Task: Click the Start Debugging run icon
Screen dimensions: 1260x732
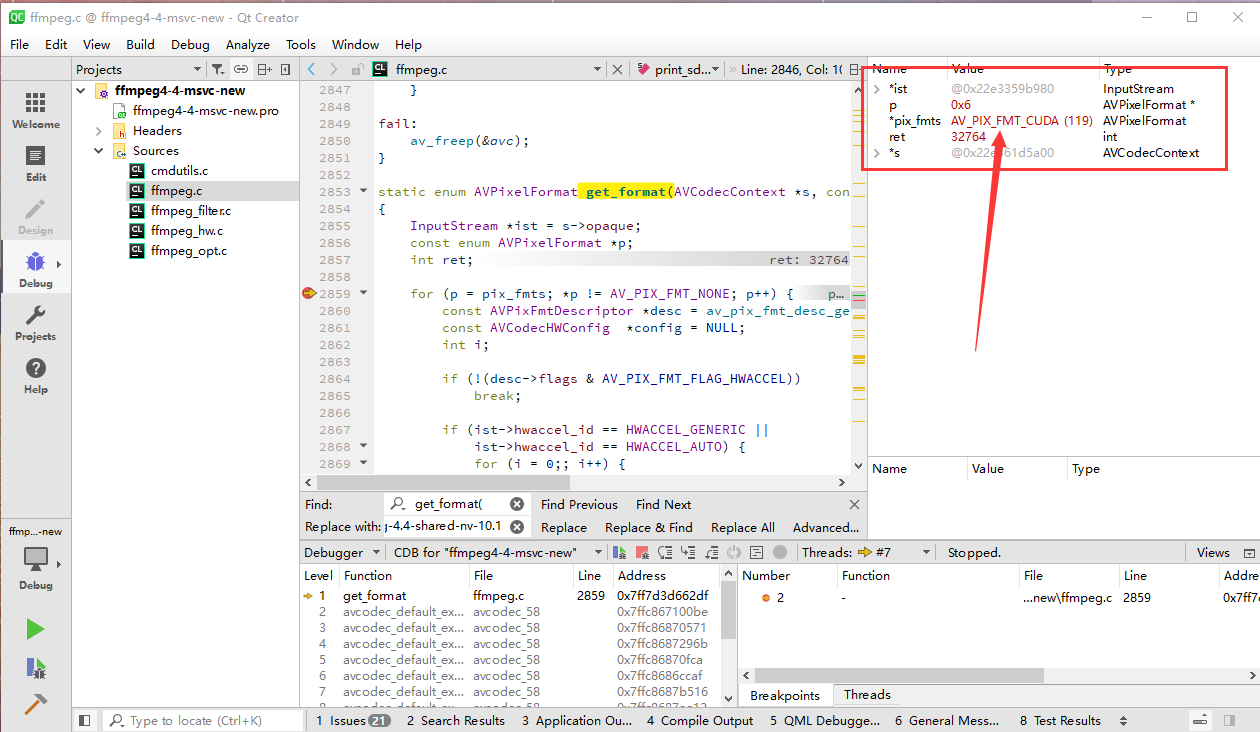Action: click(x=35, y=667)
